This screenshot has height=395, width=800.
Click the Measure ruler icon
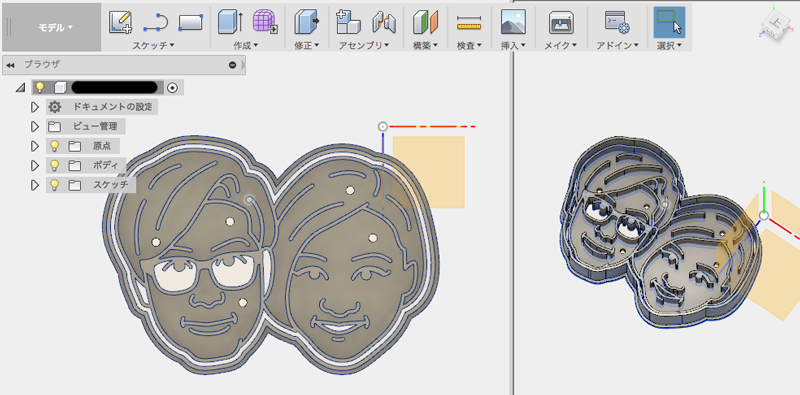coord(469,22)
